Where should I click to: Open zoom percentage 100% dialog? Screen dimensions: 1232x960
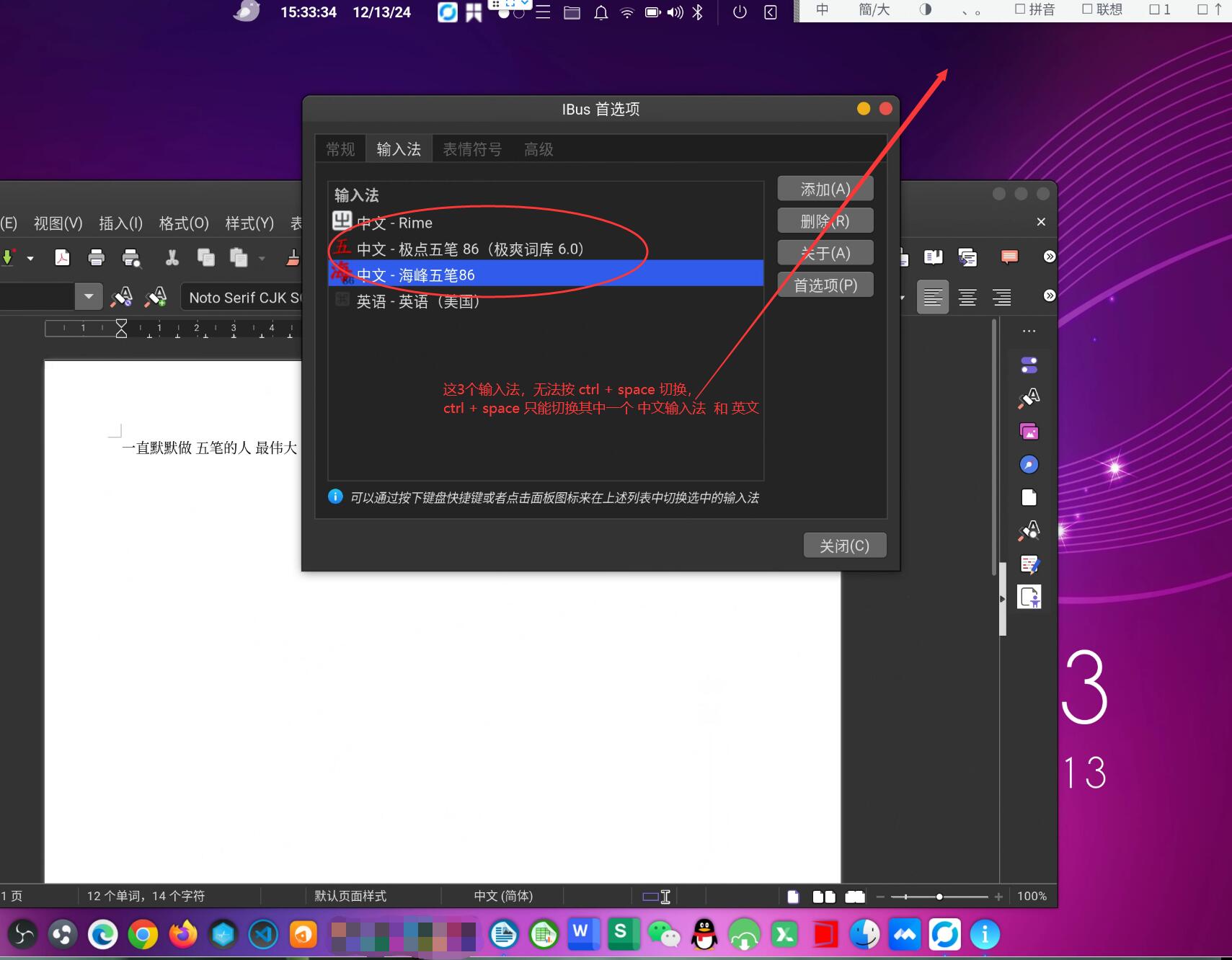click(1032, 896)
